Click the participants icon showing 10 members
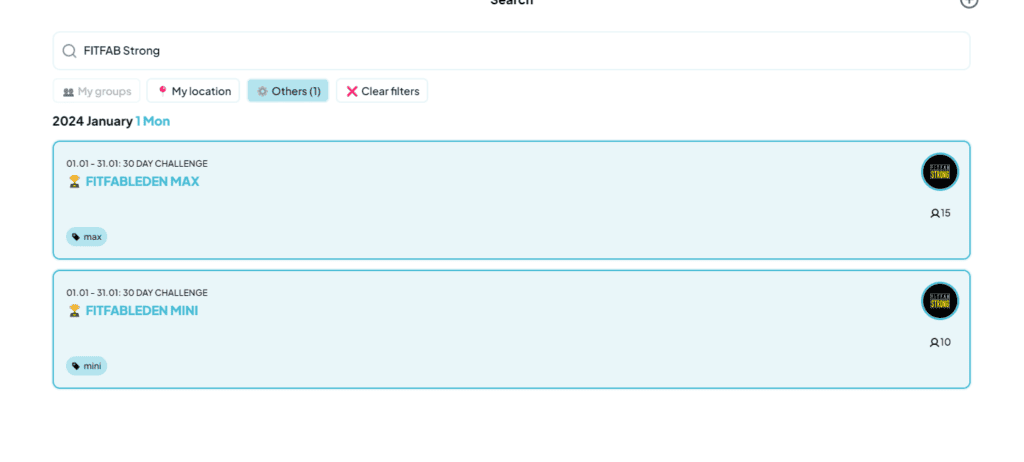The image size is (1024, 462). tap(935, 342)
